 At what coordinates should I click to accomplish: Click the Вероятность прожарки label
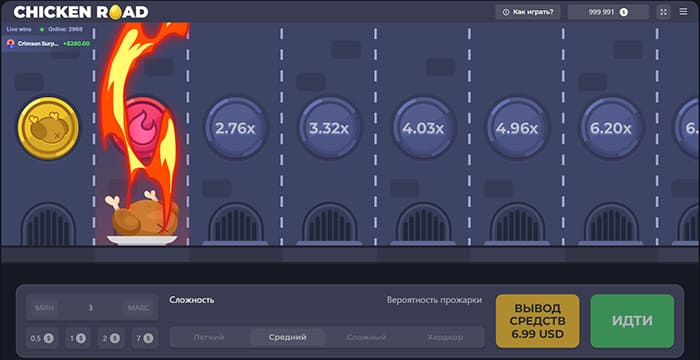click(x=434, y=300)
